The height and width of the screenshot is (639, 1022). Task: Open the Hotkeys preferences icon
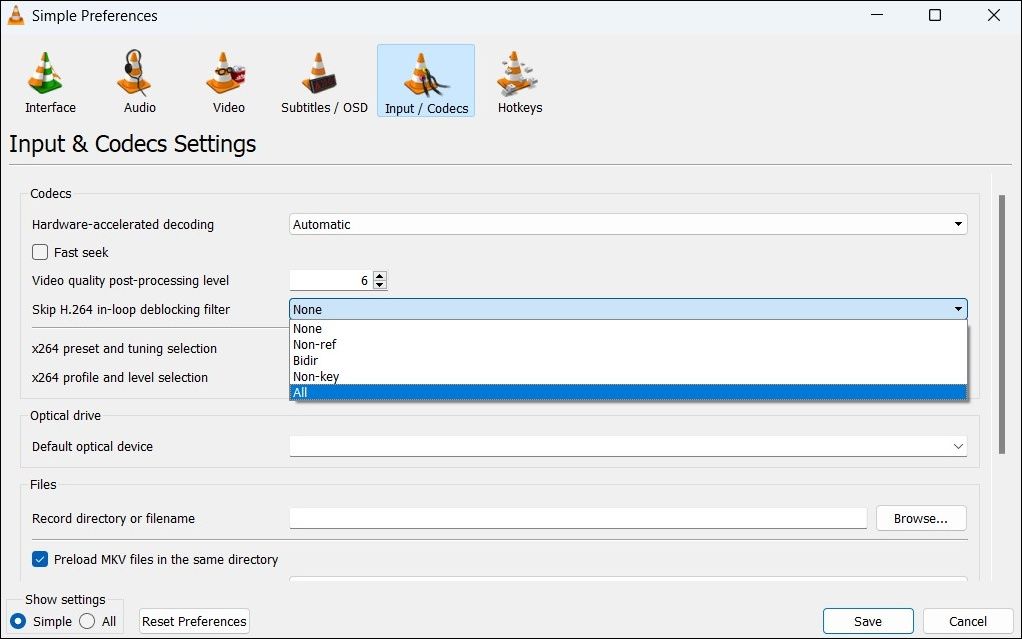[516, 72]
